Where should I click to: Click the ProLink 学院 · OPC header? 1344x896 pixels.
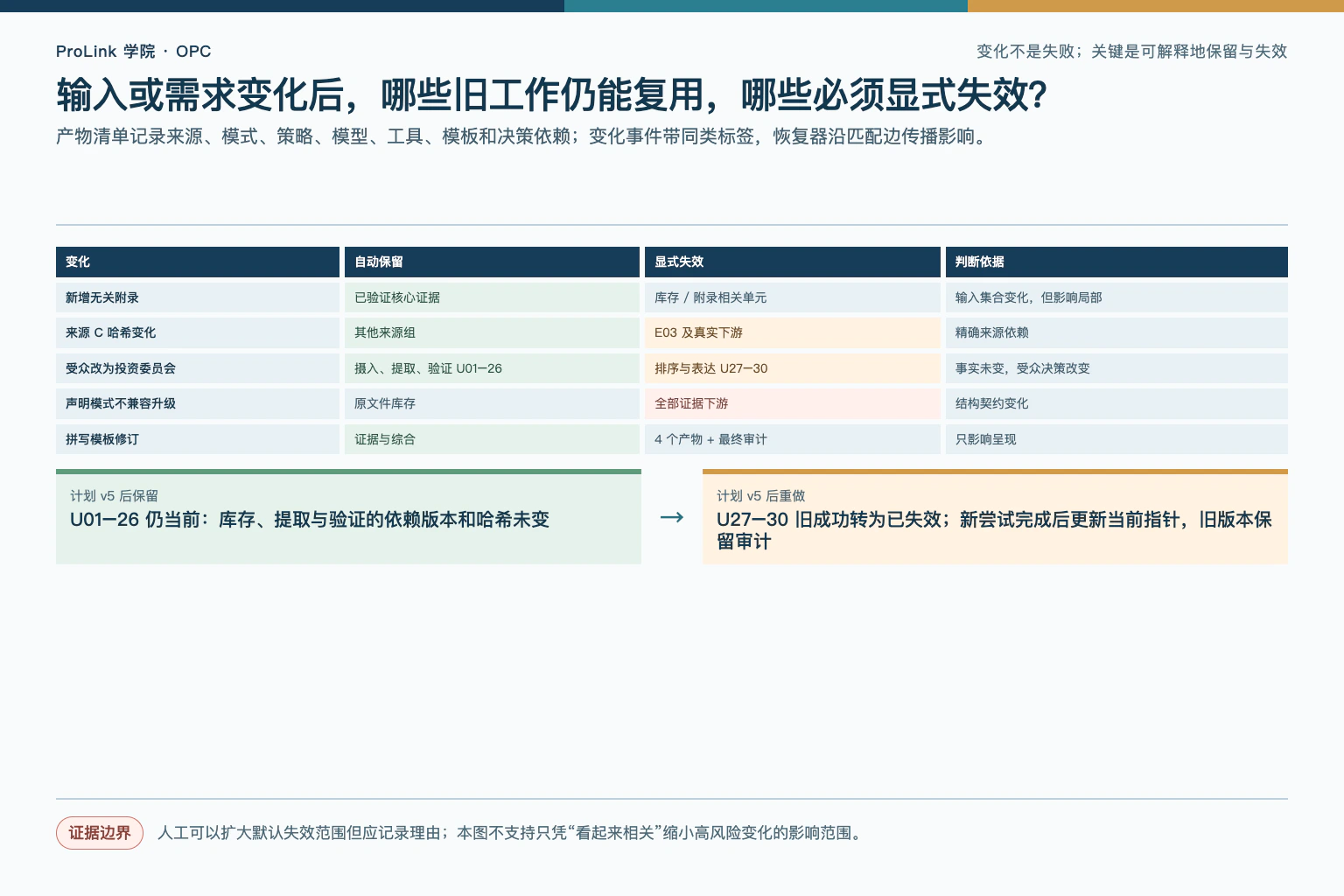pyautogui.click(x=133, y=52)
